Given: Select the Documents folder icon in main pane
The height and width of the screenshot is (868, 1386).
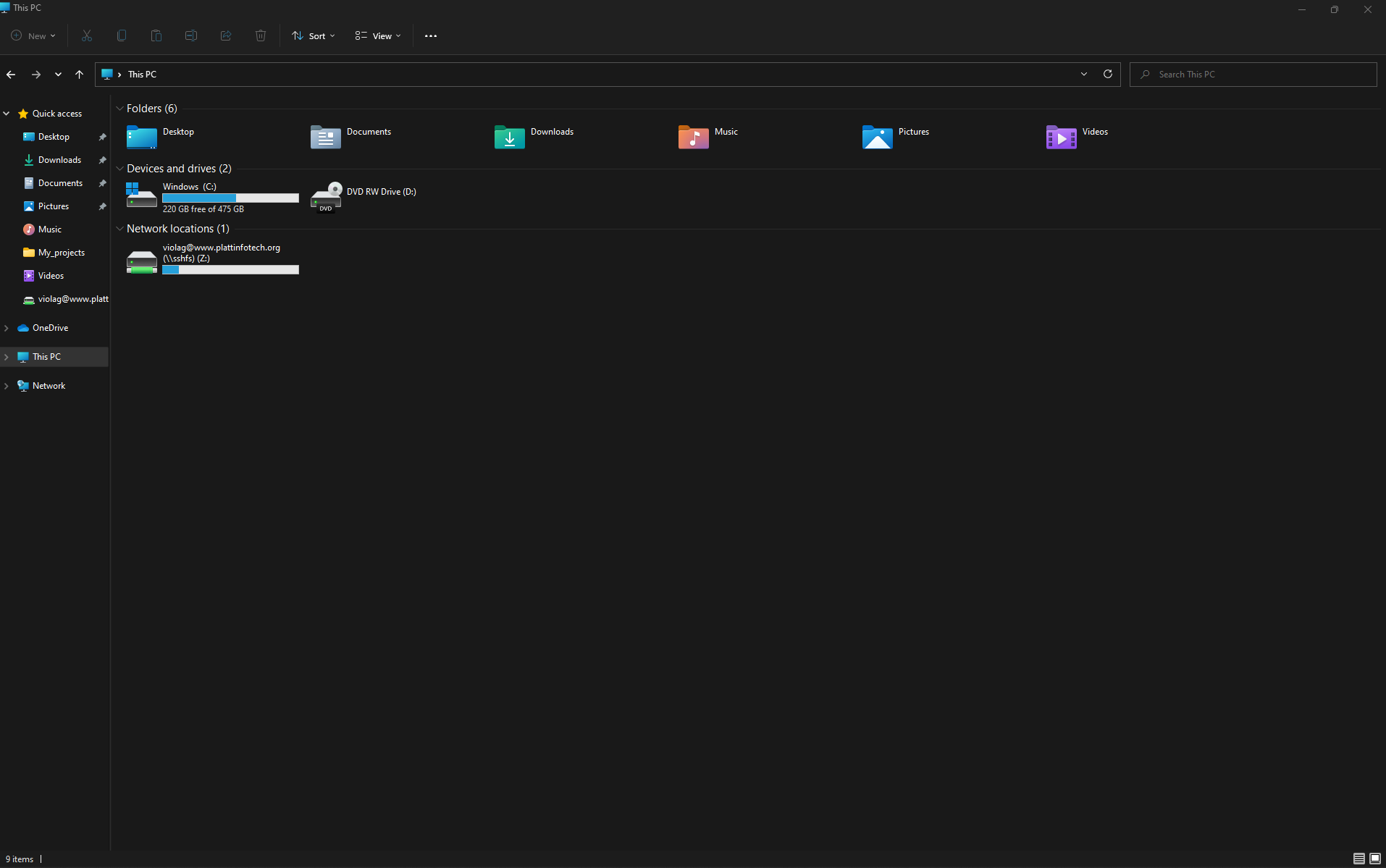Looking at the screenshot, I should (326, 137).
